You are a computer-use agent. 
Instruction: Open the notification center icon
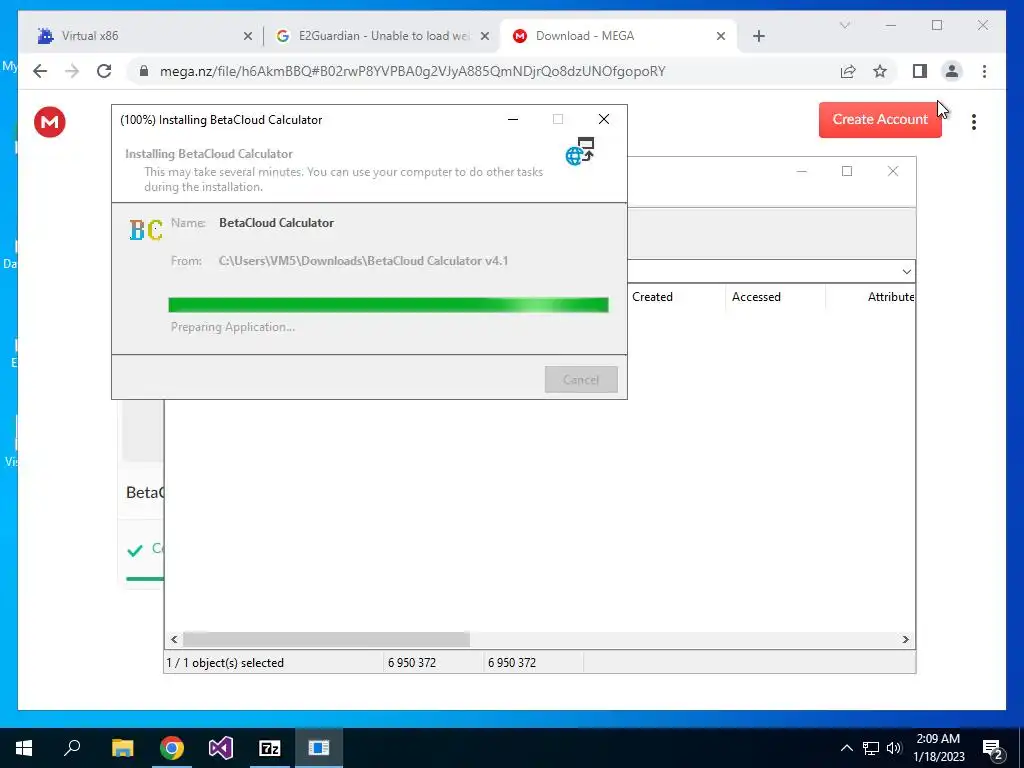tap(992, 749)
